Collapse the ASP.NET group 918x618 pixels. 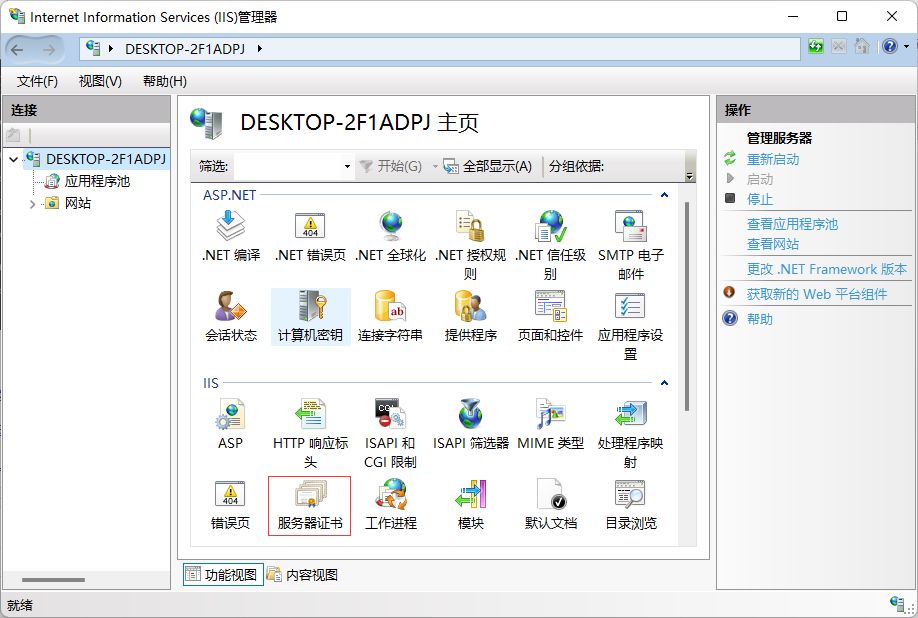pyautogui.click(x=664, y=195)
